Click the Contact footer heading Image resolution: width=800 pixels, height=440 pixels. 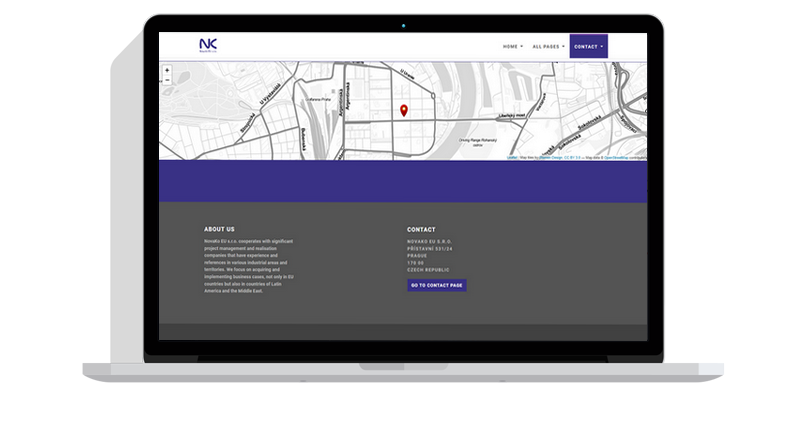tap(421, 229)
